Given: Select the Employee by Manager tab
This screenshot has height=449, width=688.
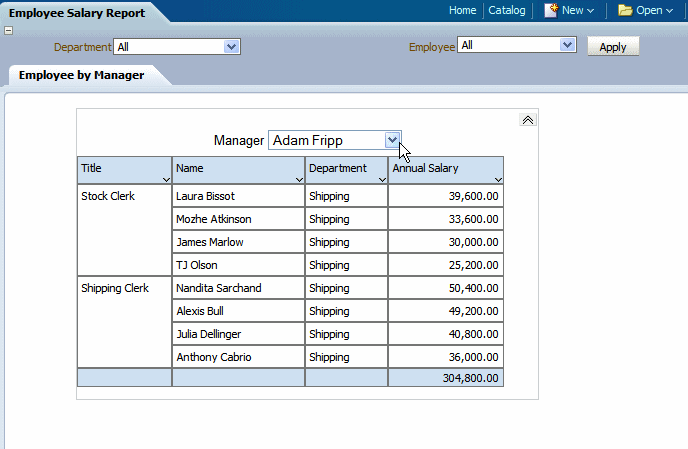Looking at the screenshot, I should (81, 75).
